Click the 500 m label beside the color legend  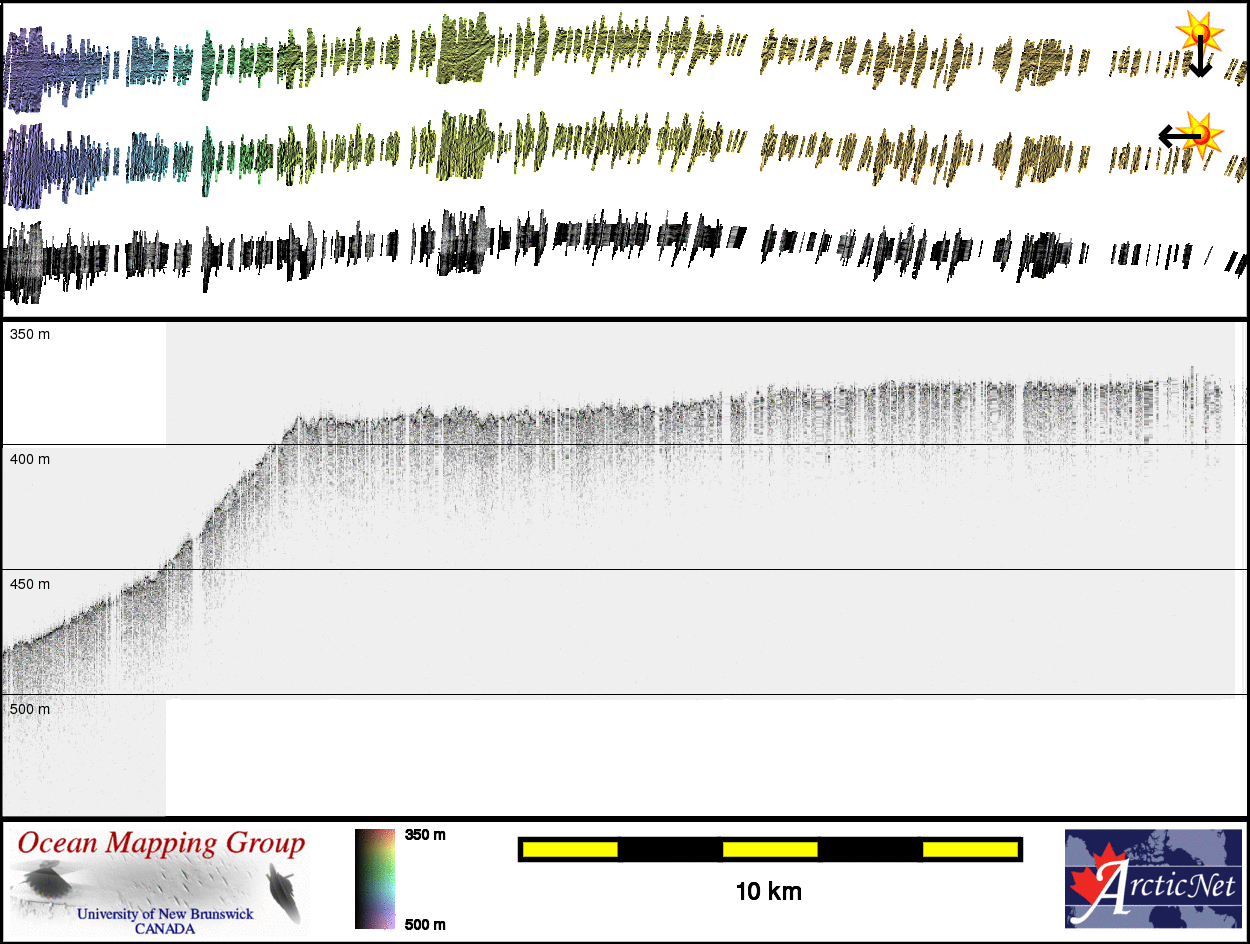[425, 924]
